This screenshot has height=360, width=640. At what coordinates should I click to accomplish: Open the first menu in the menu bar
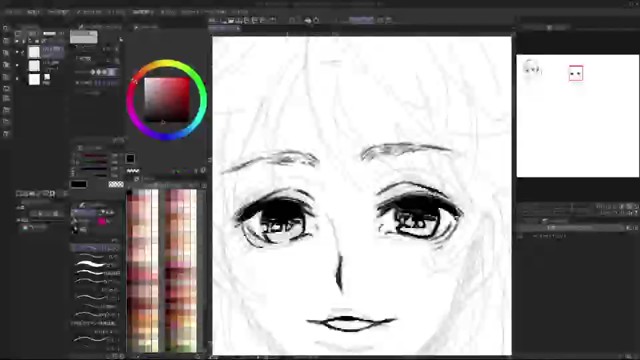click(x=13, y=12)
